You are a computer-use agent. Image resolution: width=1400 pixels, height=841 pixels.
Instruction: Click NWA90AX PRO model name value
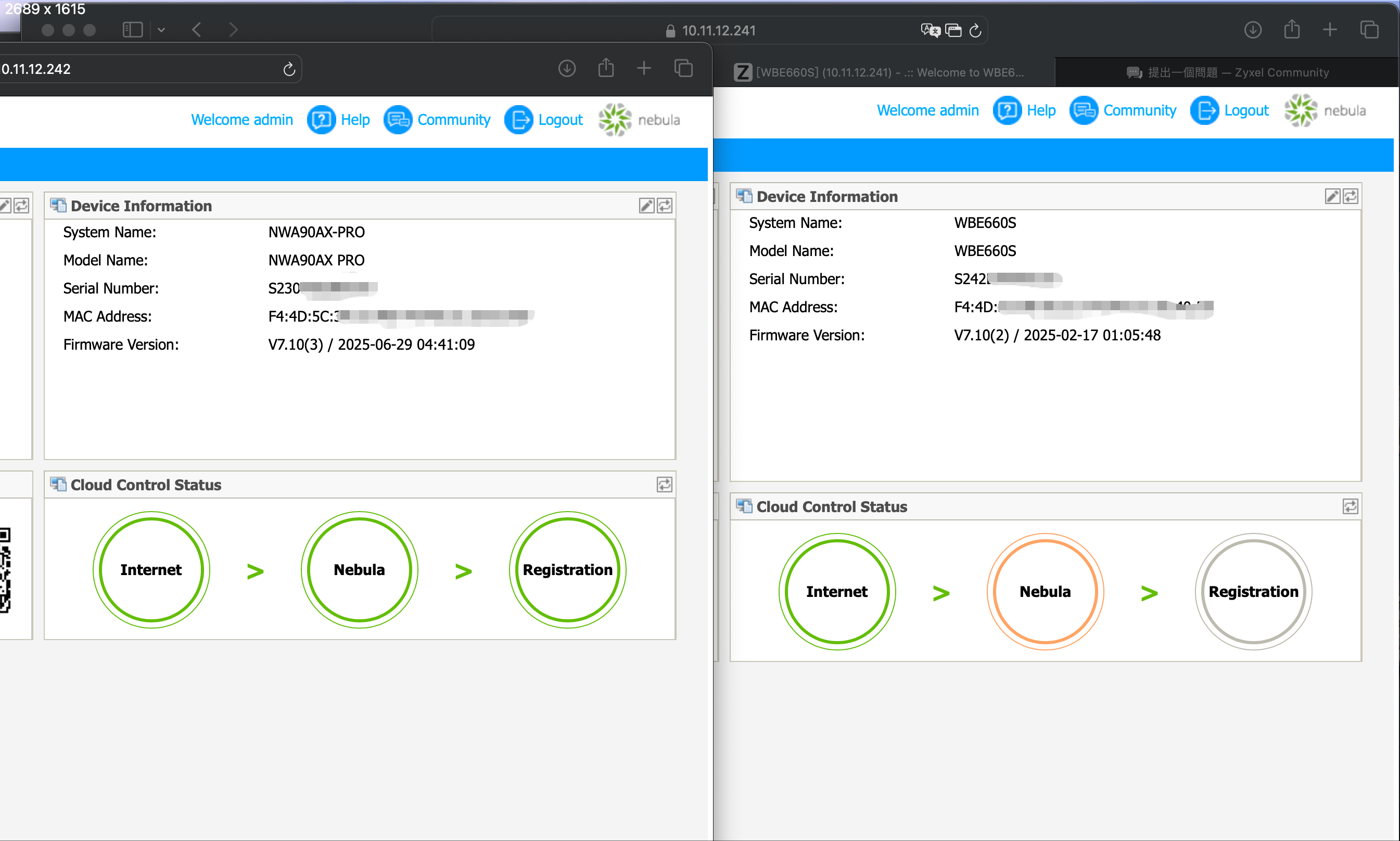[x=317, y=260]
